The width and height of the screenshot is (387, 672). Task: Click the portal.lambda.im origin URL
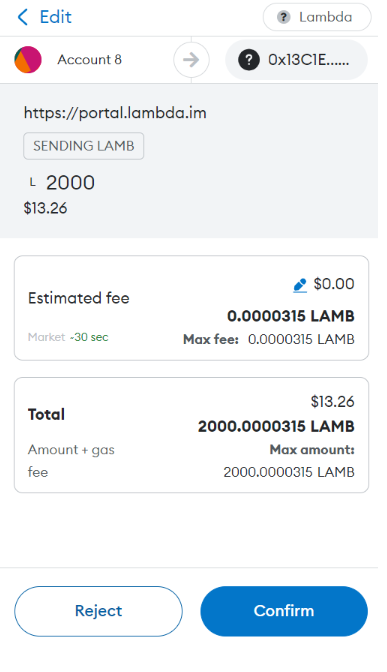click(x=115, y=113)
